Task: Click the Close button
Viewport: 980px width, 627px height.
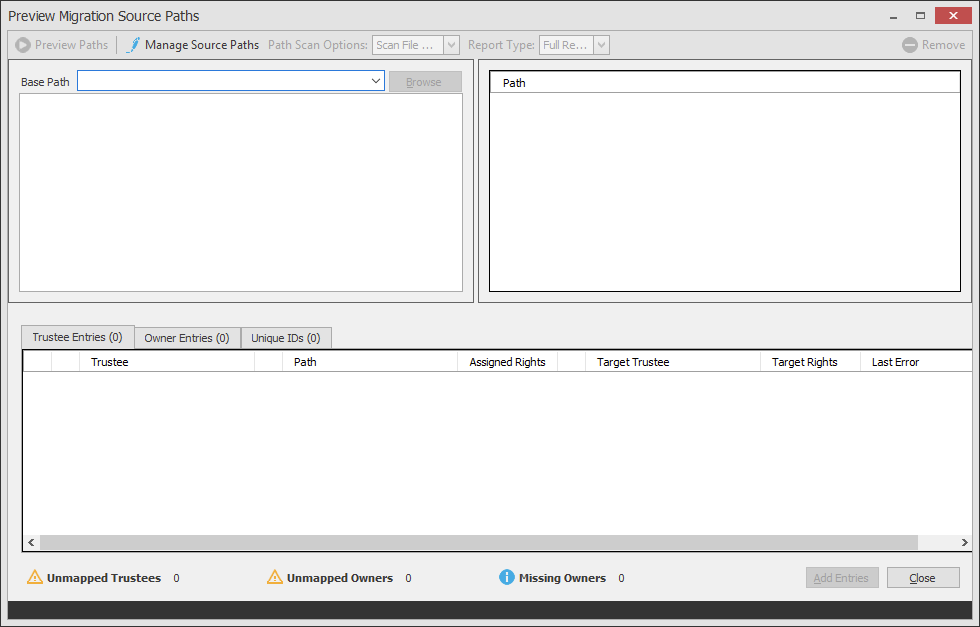Action: (x=923, y=578)
